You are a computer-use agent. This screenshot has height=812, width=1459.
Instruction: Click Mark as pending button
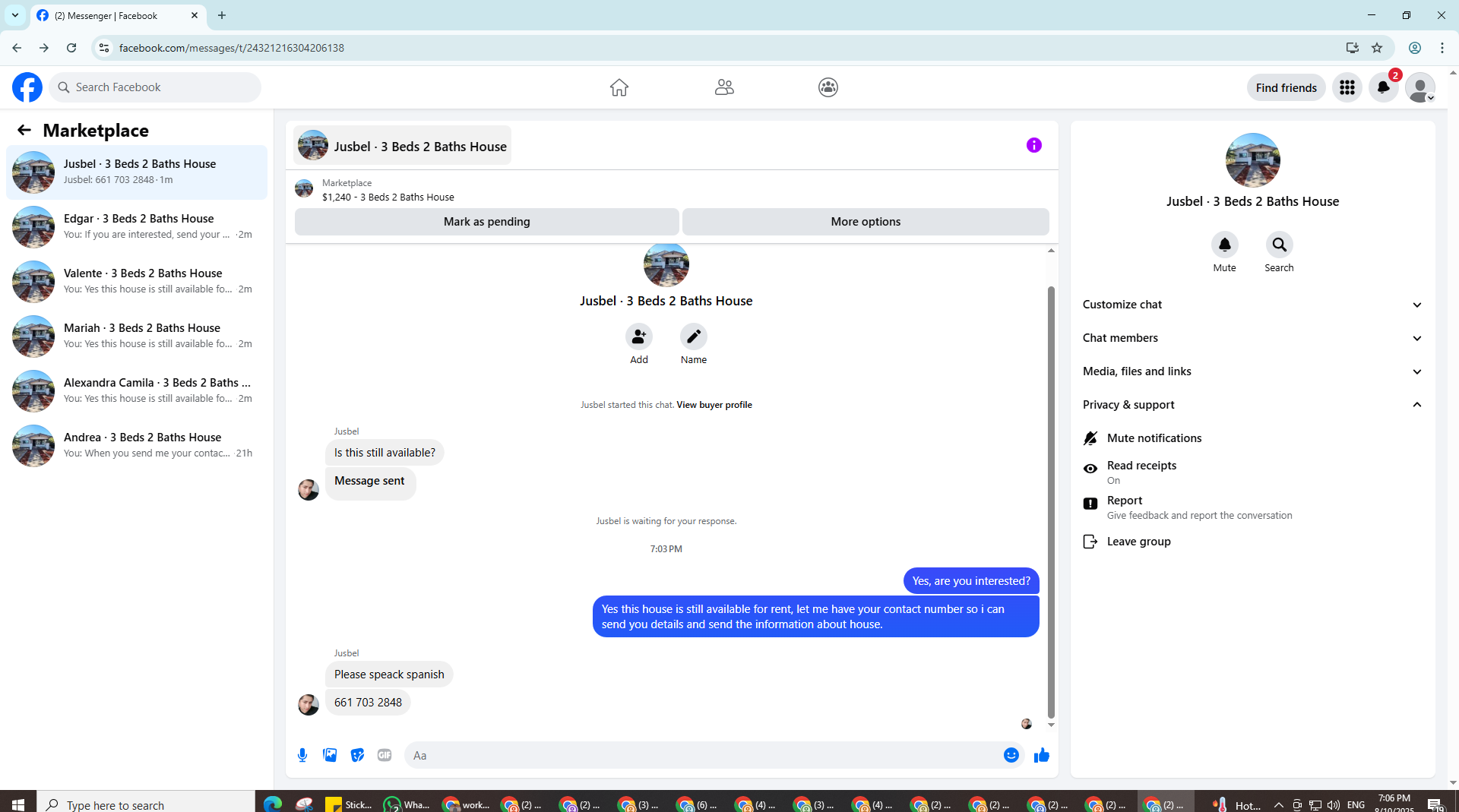point(487,222)
